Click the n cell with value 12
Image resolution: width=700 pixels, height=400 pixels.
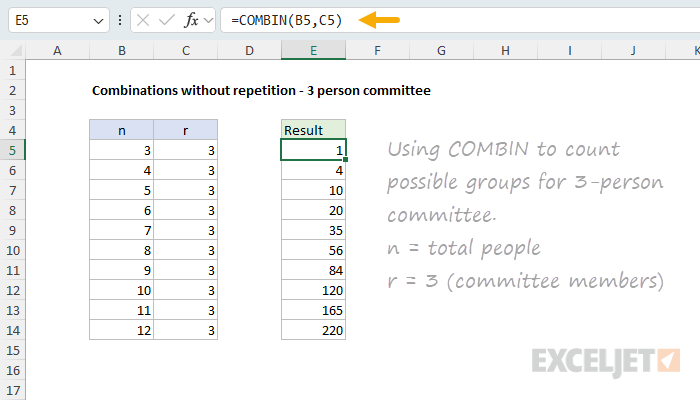pyautogui.click(x=121, y=330)
